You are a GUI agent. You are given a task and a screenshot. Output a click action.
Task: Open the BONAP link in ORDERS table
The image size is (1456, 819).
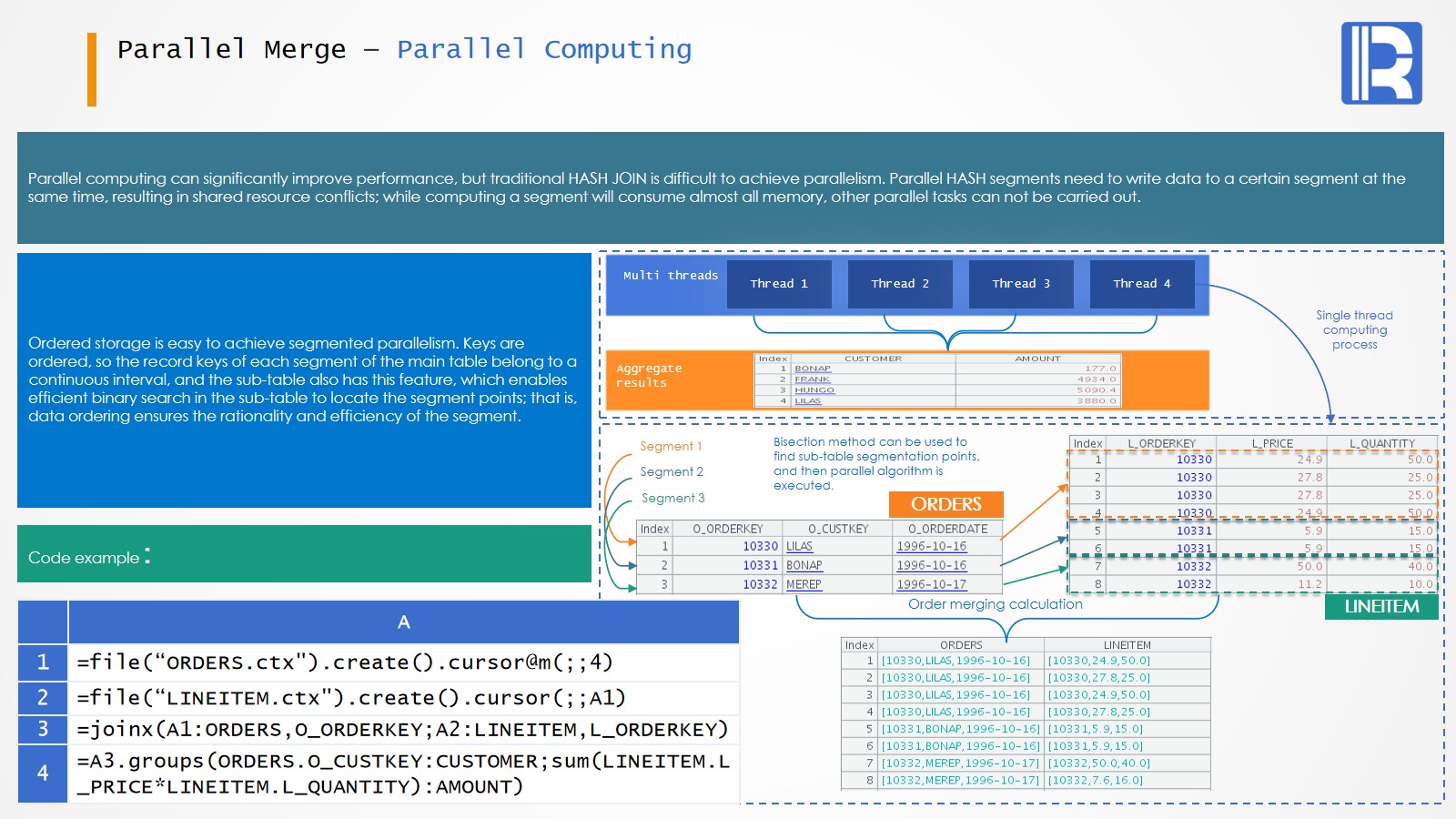tap(804, 566)
